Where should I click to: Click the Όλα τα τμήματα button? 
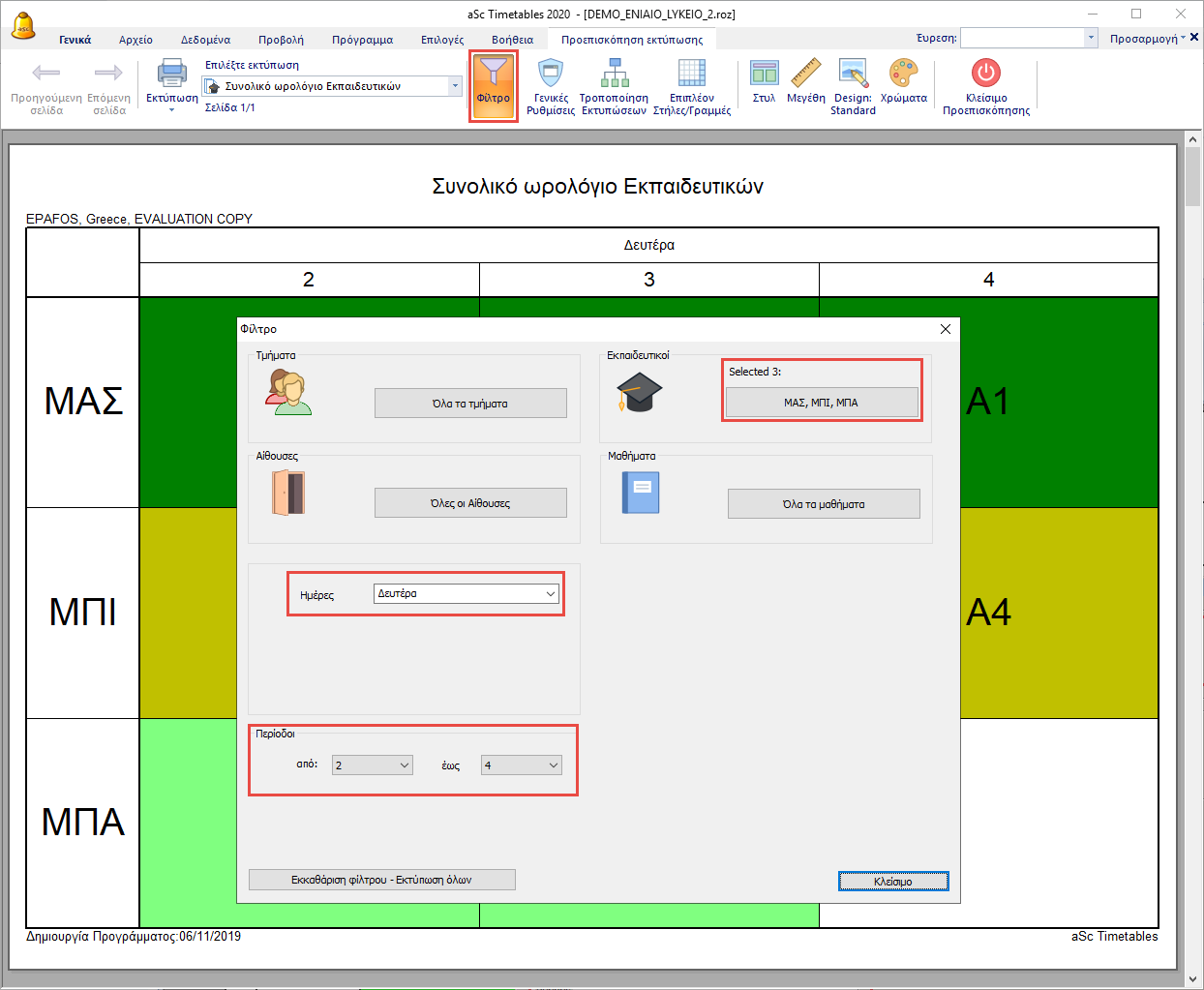point(470,404)
